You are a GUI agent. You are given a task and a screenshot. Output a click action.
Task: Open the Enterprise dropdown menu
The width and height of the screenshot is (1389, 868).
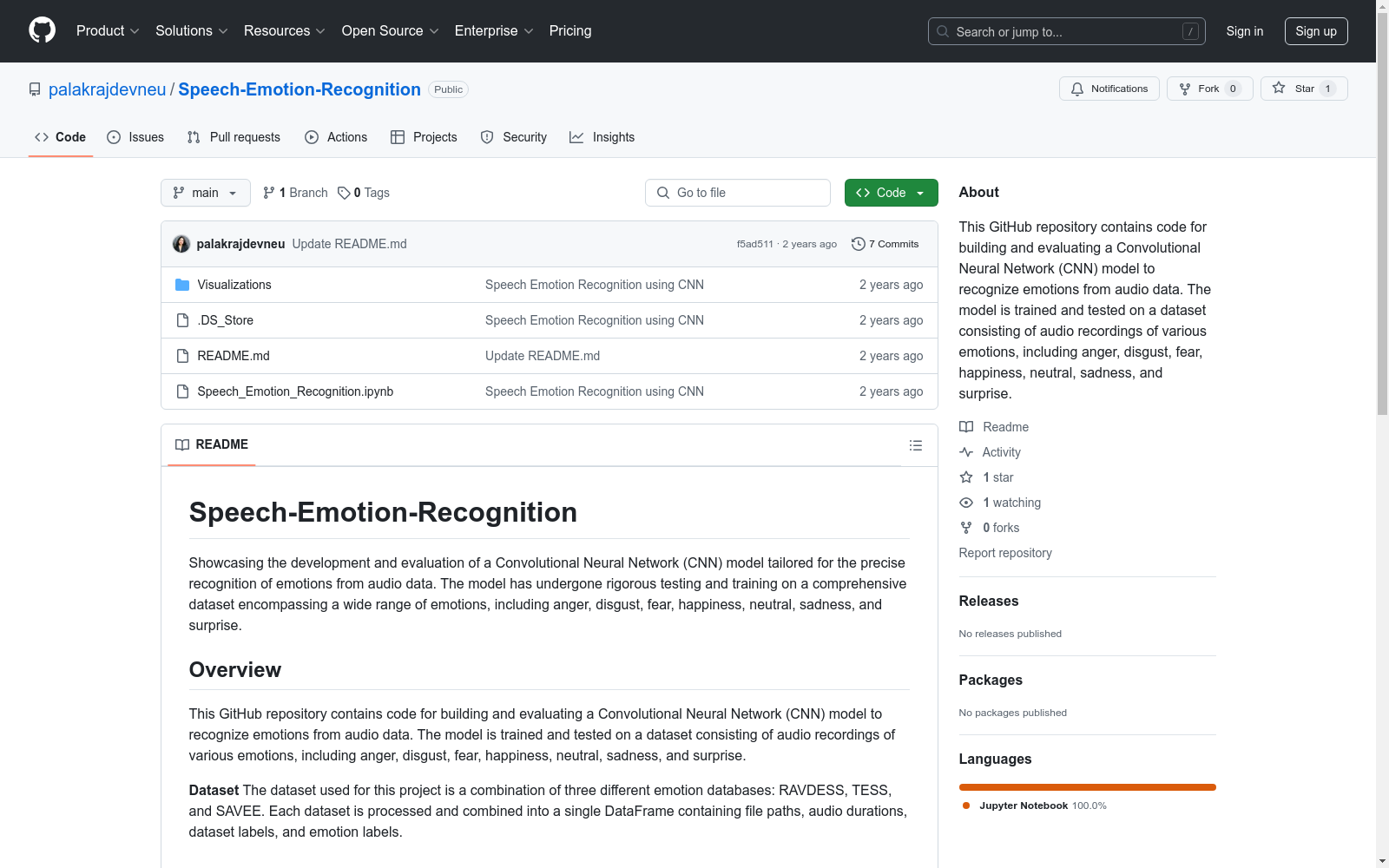click(x=494, y=30)
